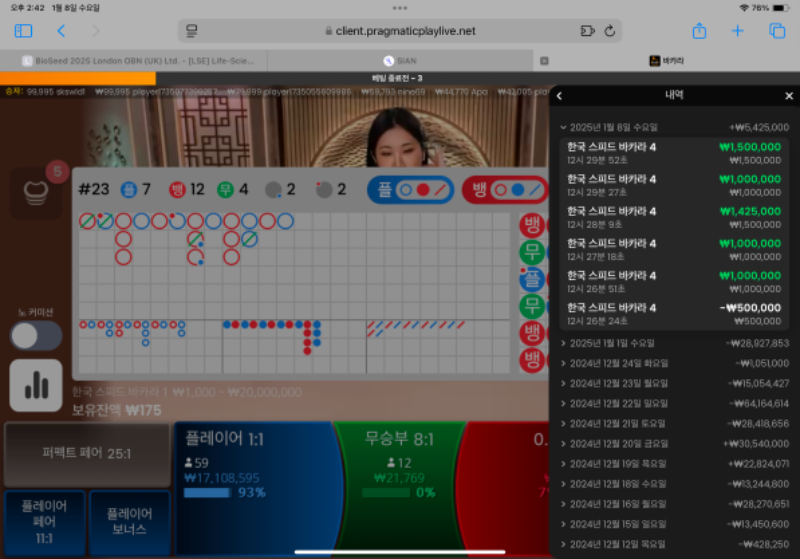Open the 12:29:52 round with ₩1,500,000
Viewport: 800px width, 559px height.
[674, 153]
